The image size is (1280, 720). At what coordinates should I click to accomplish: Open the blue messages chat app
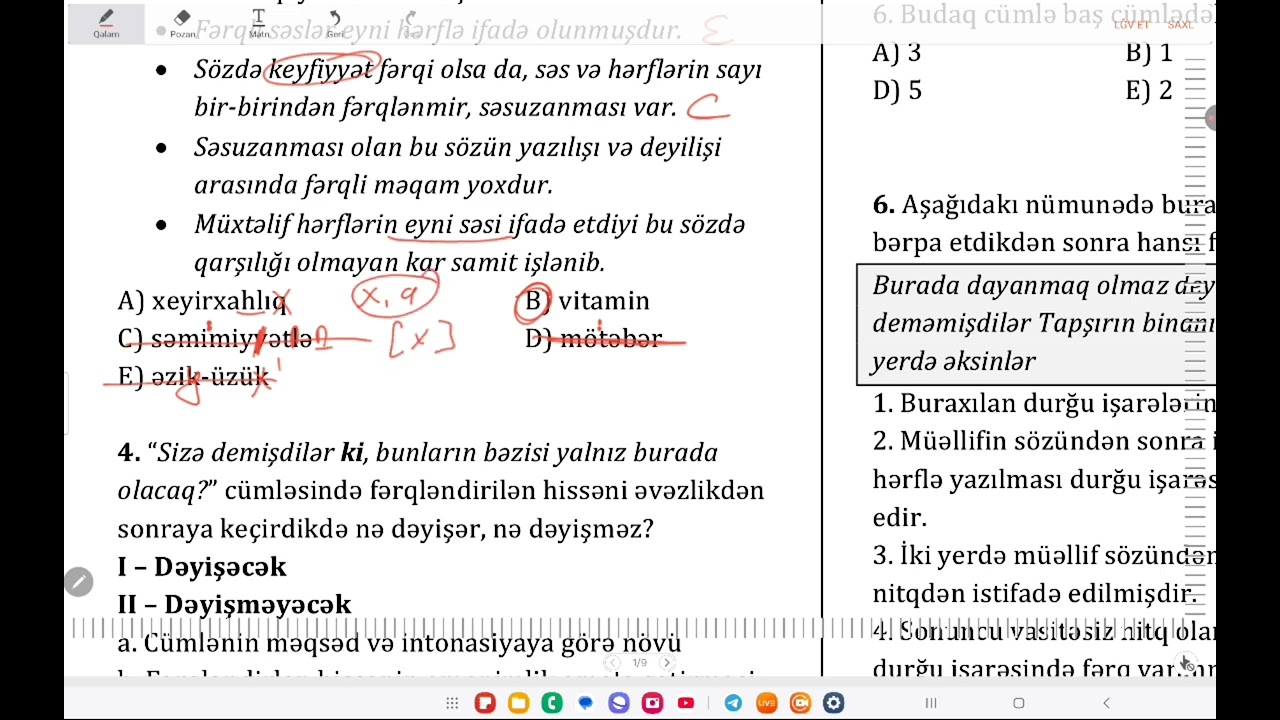point(585,703)
